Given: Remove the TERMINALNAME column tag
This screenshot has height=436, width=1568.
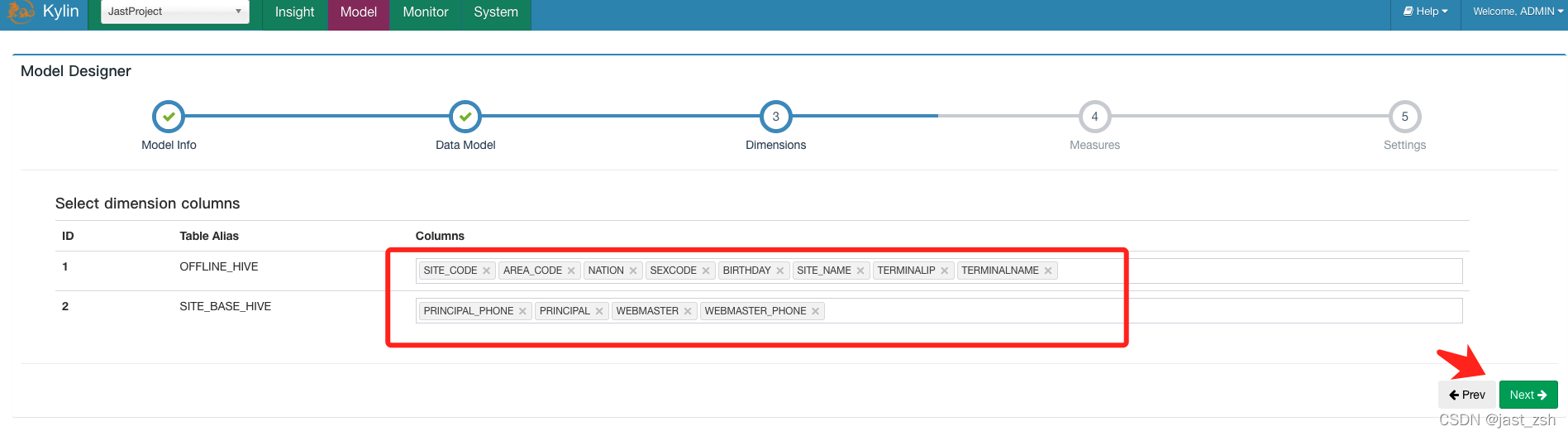Looking at the screenshot, I should tap(1048, 271).
